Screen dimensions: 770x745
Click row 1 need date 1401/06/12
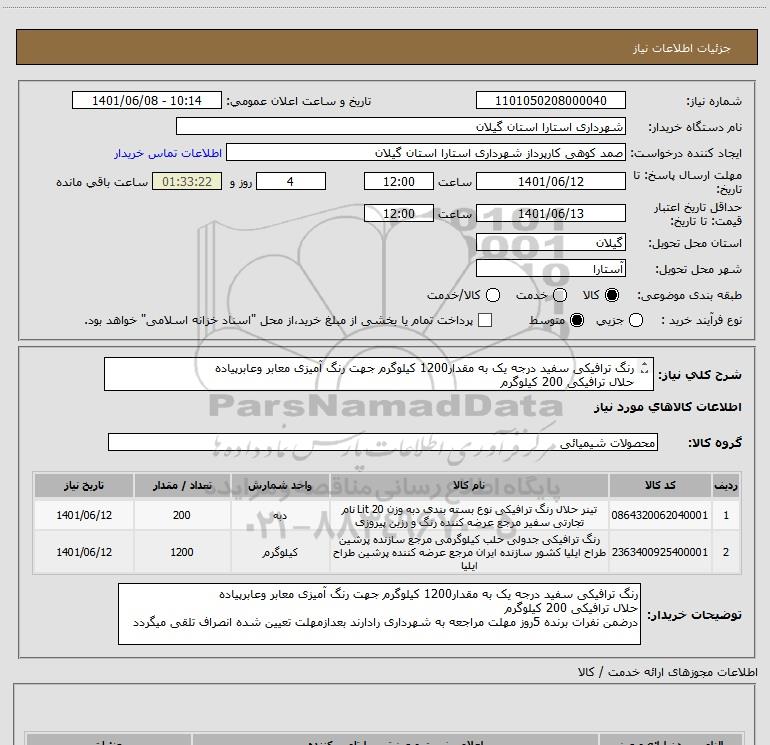coord(84,515)
